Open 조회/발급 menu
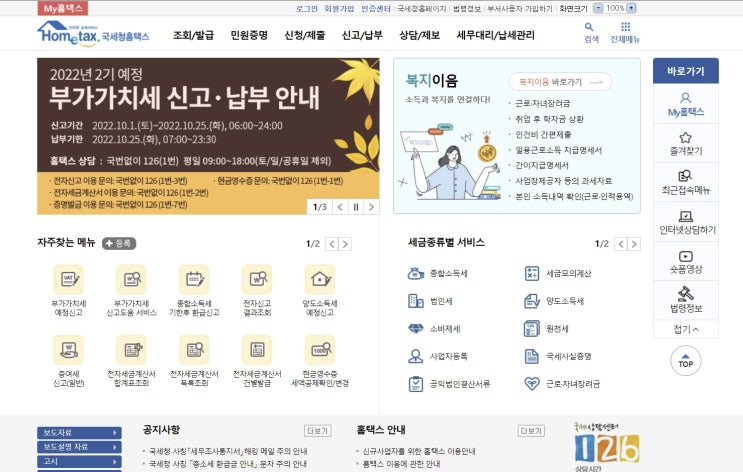Image resolution: width=743 pixels, height=472 pixels. coord(193,35)
